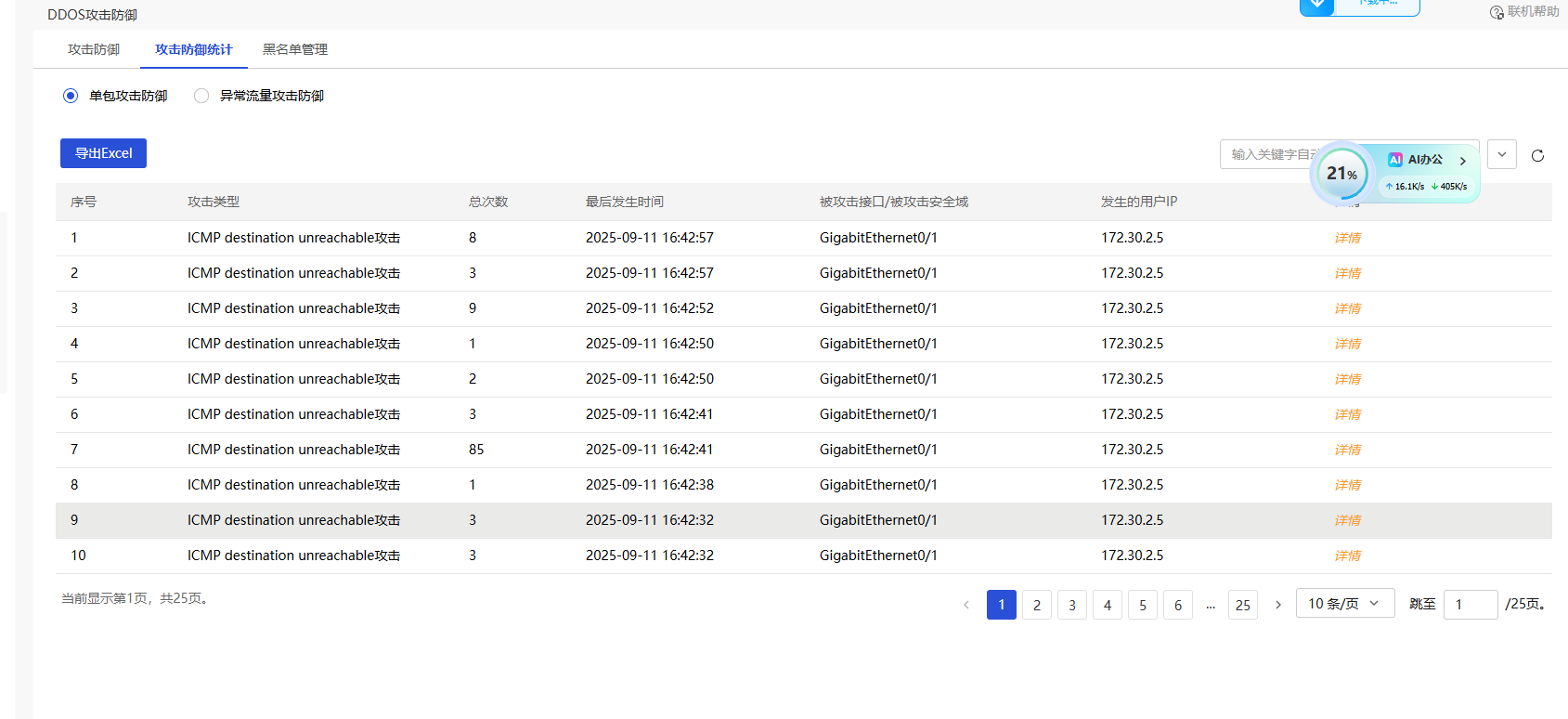Open the 黑名单管理 tab
1568x719 pixels.
[295, 49]
